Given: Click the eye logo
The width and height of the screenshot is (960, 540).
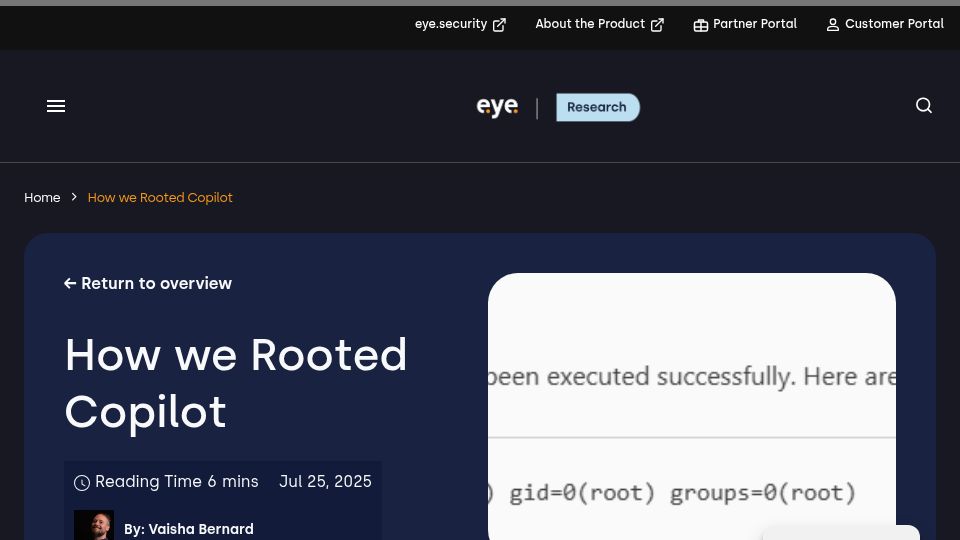Looking at the screenshot, I should 497,107.
